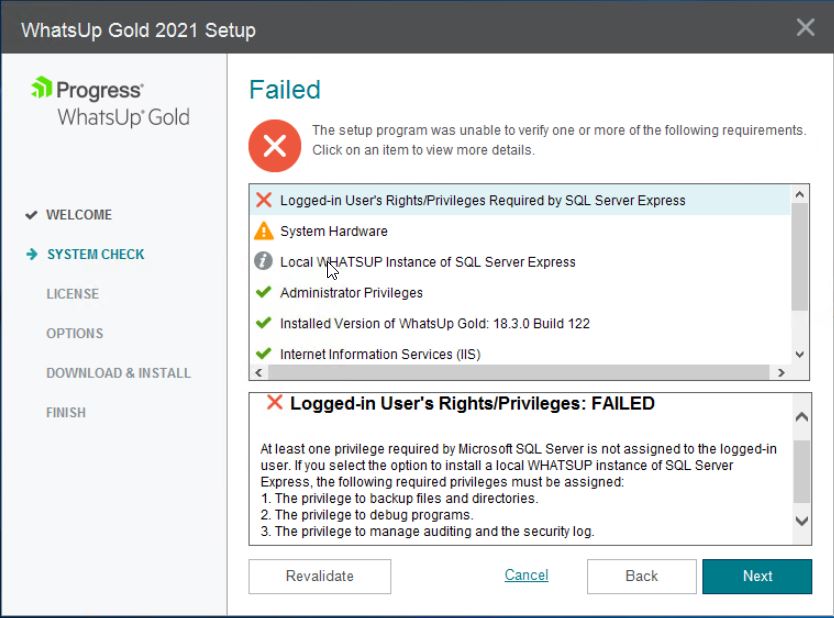Click the requirements list scroll down arrow
This screenshot has height=618, width=834.
(799, 354)
